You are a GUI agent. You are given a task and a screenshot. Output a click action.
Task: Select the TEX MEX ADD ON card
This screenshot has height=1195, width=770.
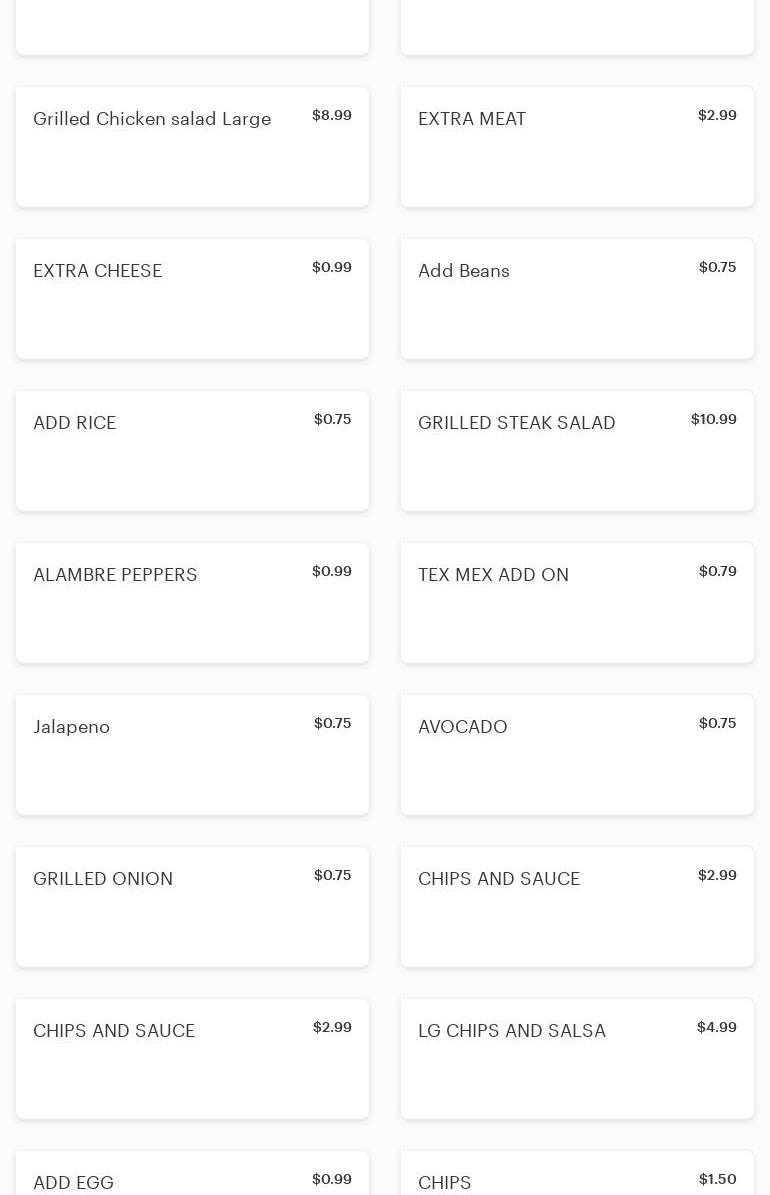(x=577, y=603)
